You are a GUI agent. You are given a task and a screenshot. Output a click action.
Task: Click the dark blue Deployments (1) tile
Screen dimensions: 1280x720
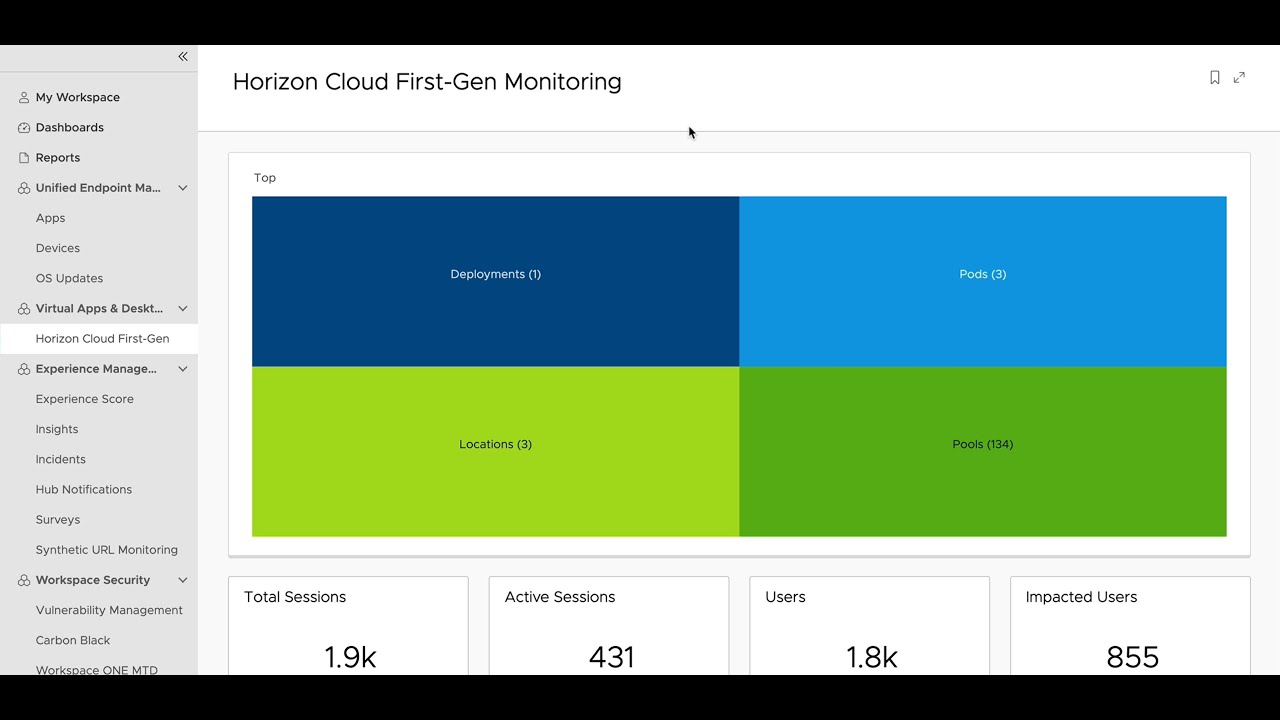coord(496,281)
